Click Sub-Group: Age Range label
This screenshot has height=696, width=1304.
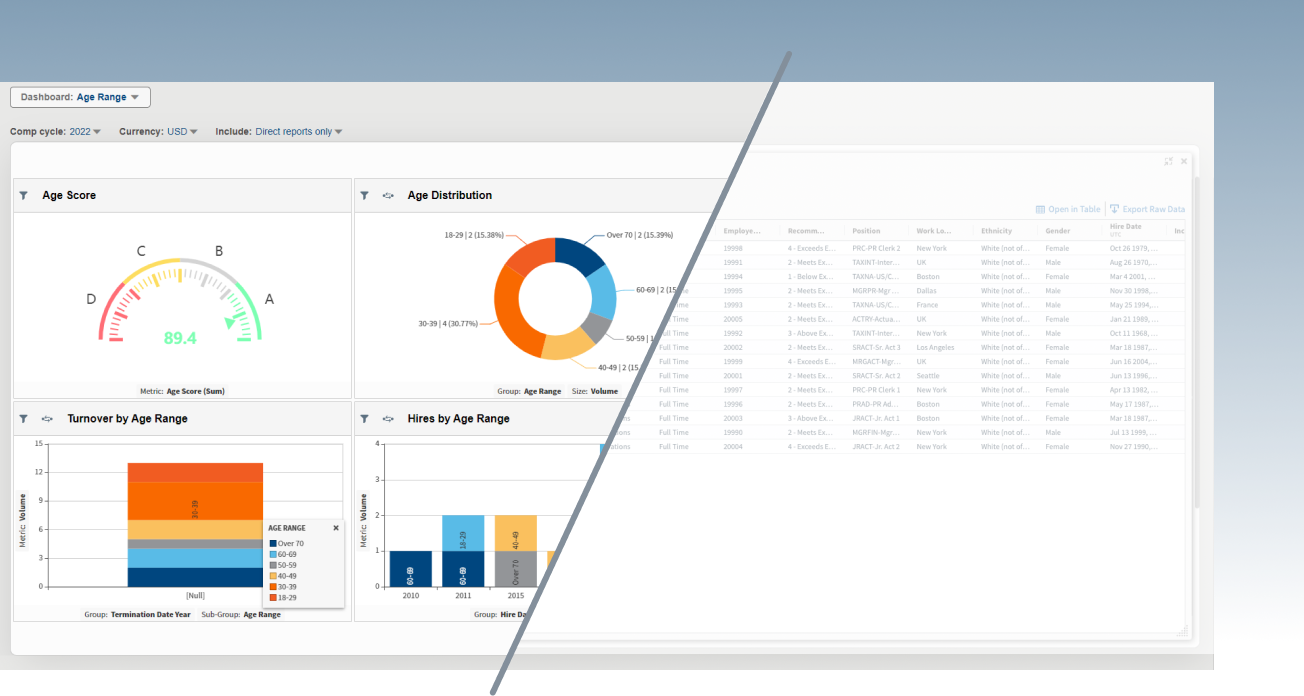point(241,614)
